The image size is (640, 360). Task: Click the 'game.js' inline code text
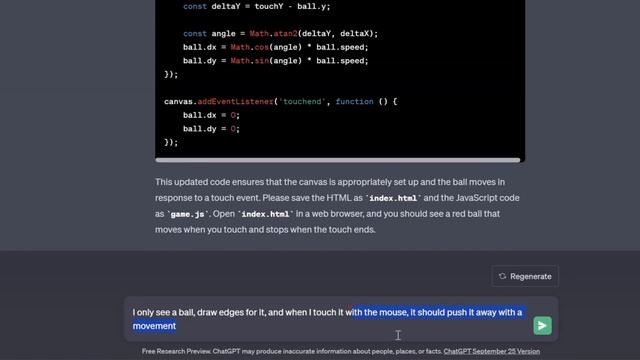(x=187, y=214)
